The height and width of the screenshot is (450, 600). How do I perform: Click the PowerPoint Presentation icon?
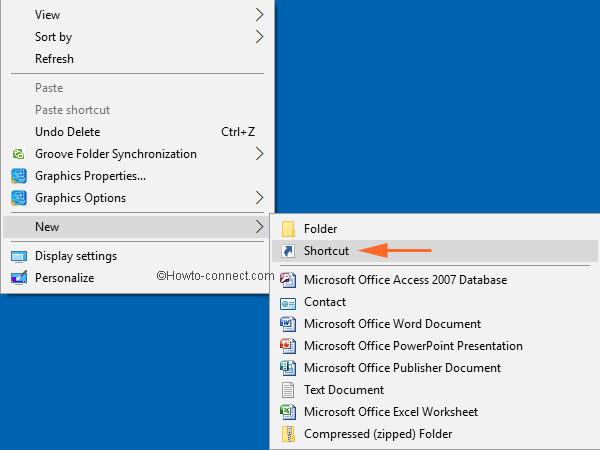click(288, 346)
